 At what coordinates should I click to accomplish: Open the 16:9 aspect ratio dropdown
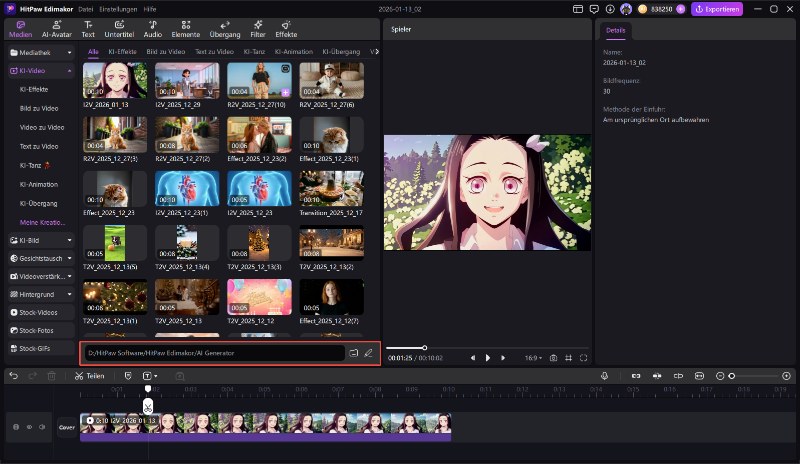pyautogui.click(x=534, y=357)
